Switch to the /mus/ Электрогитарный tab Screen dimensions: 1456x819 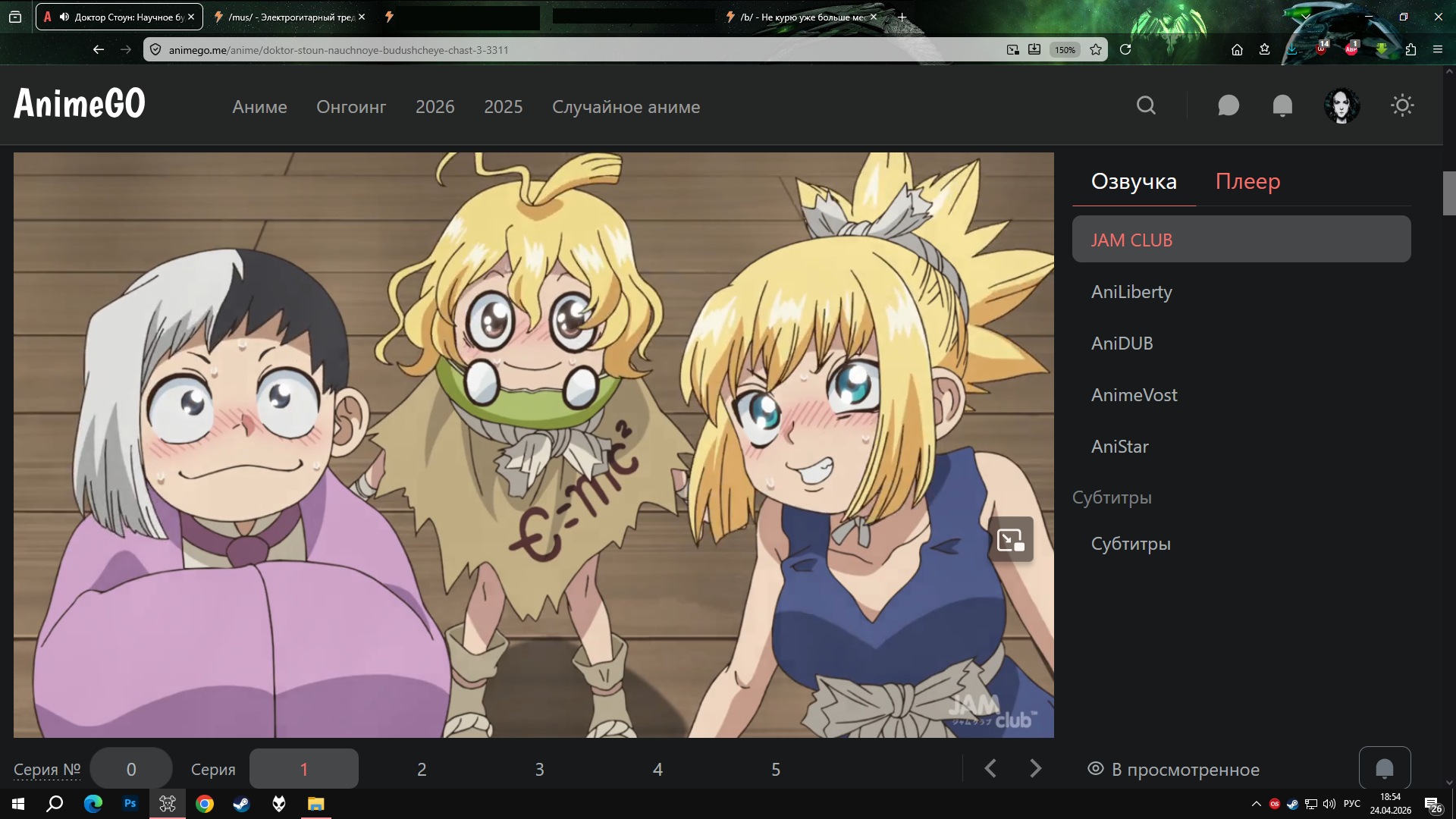[291, 17]
